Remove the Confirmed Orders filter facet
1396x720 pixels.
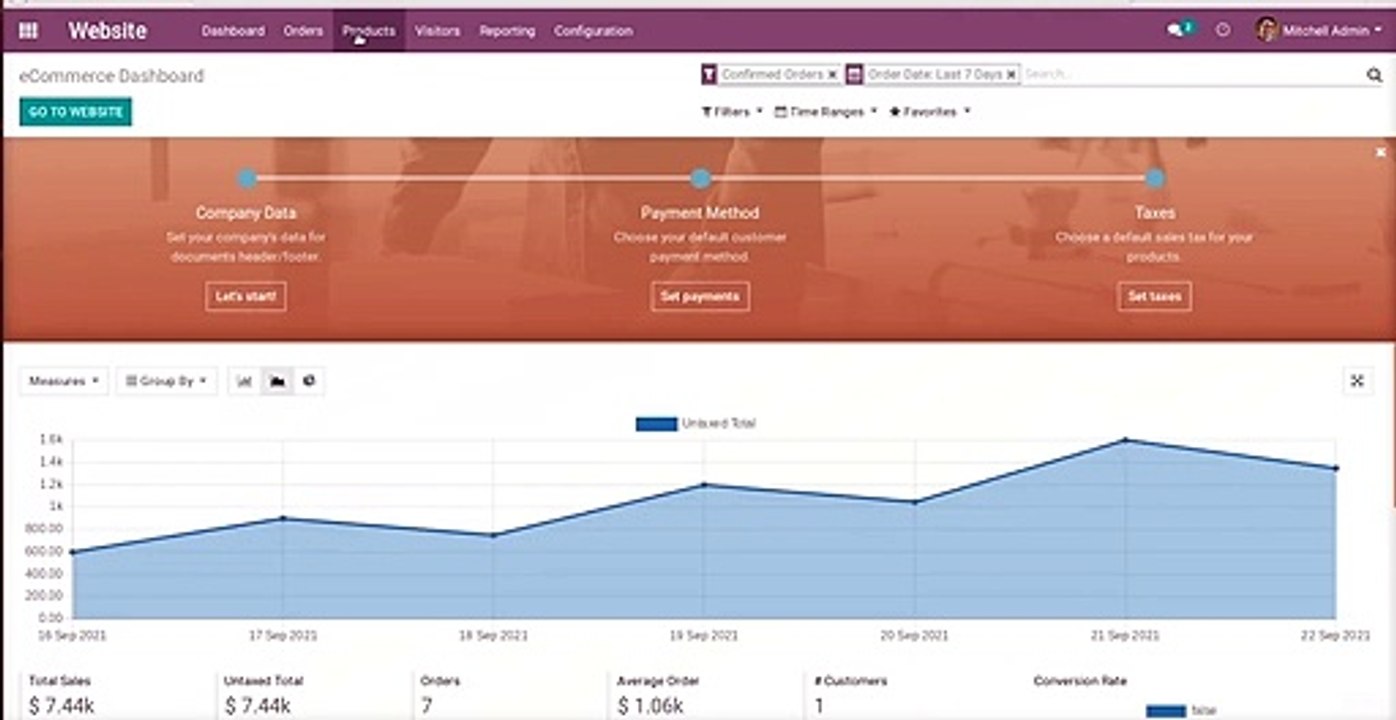833,75
